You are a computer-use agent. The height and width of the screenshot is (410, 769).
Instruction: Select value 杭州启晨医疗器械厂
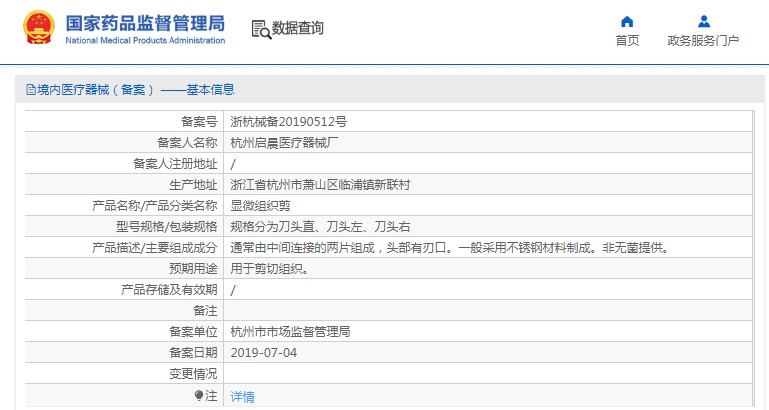[x=284, y=142]
